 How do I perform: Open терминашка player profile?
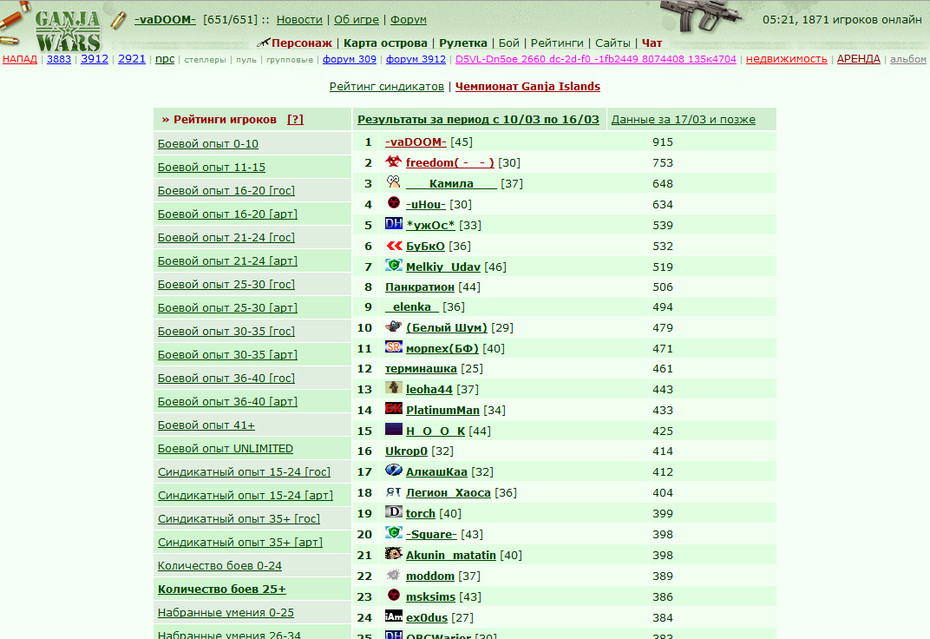pyautogui.click(x=421, y=368)
